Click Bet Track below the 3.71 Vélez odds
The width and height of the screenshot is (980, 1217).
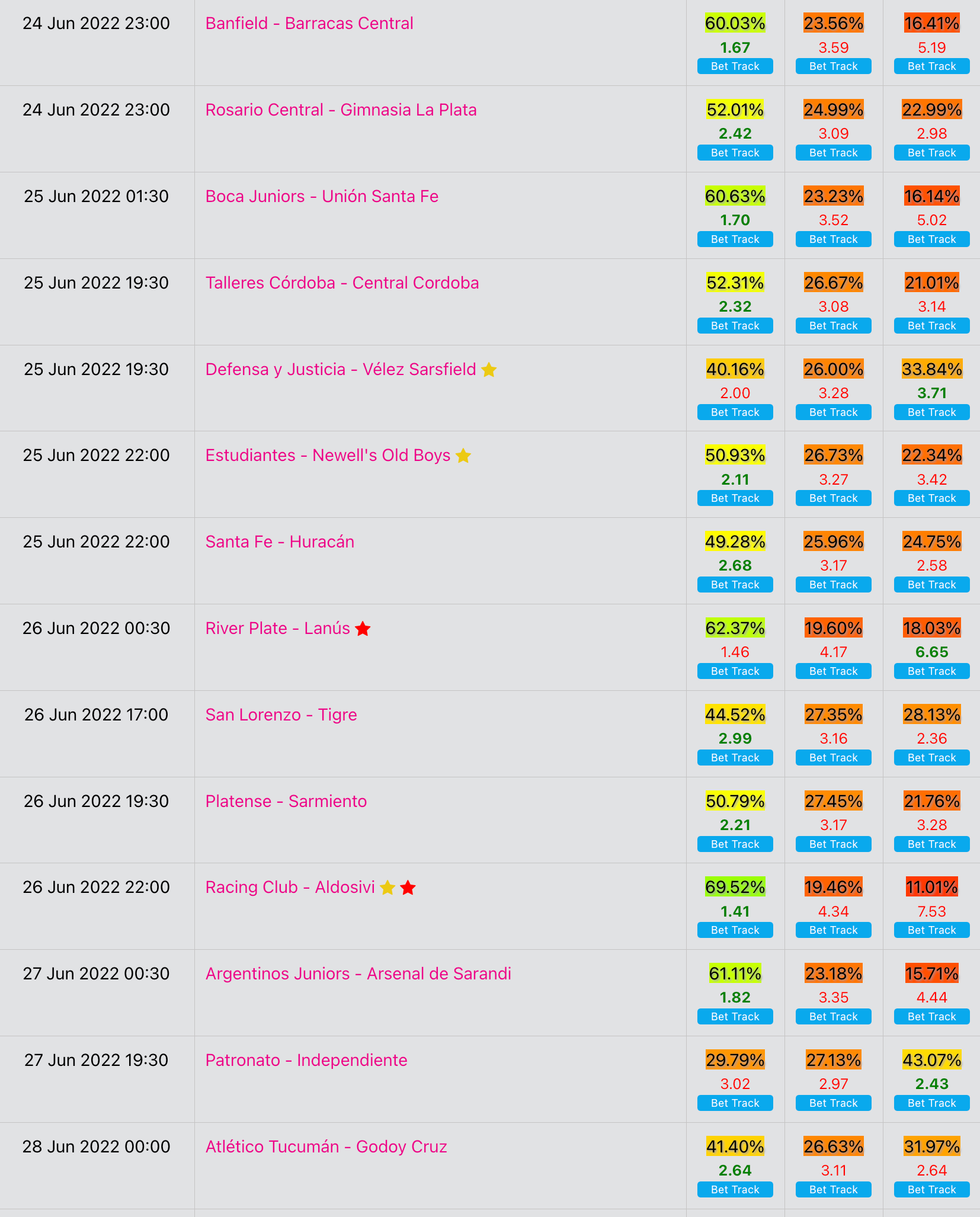931,412
